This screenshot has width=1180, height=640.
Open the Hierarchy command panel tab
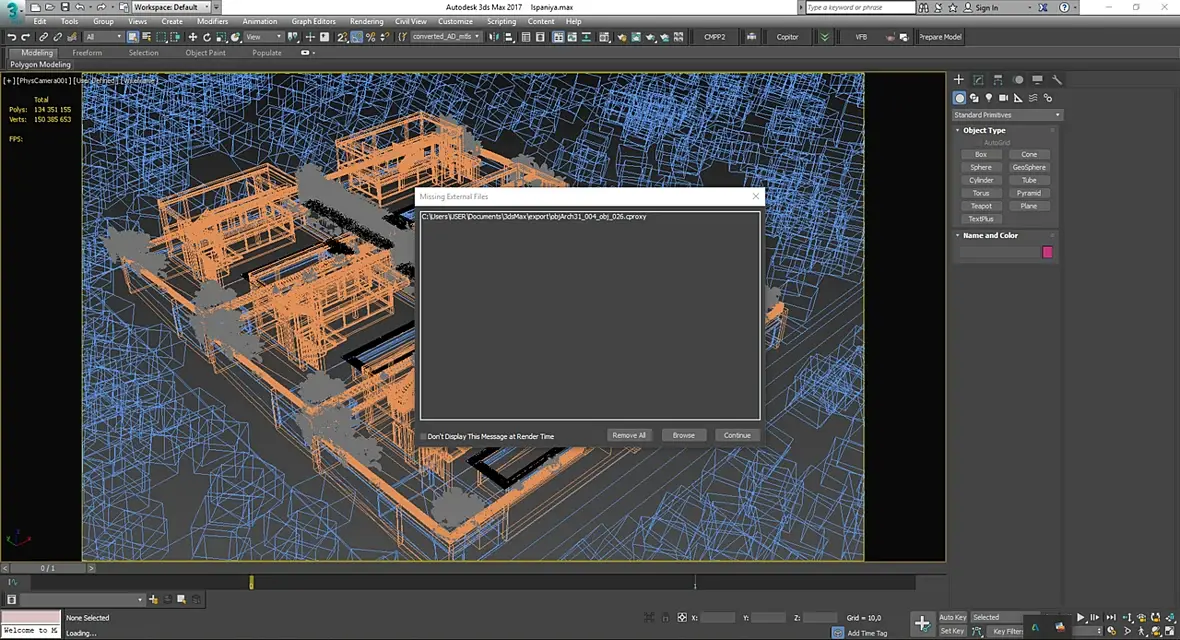point(998,80)
